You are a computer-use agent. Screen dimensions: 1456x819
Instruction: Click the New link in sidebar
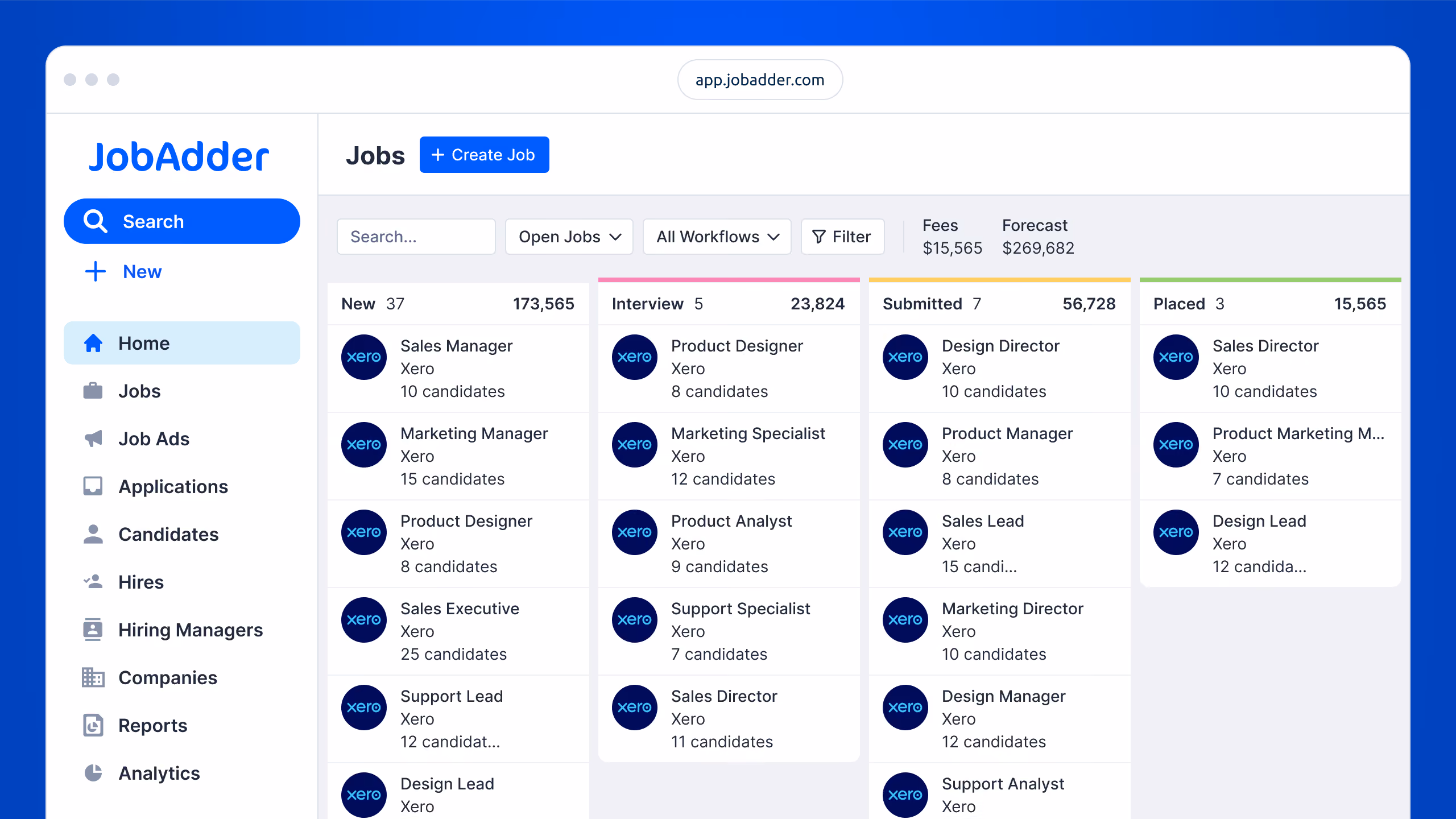(142, 271)
